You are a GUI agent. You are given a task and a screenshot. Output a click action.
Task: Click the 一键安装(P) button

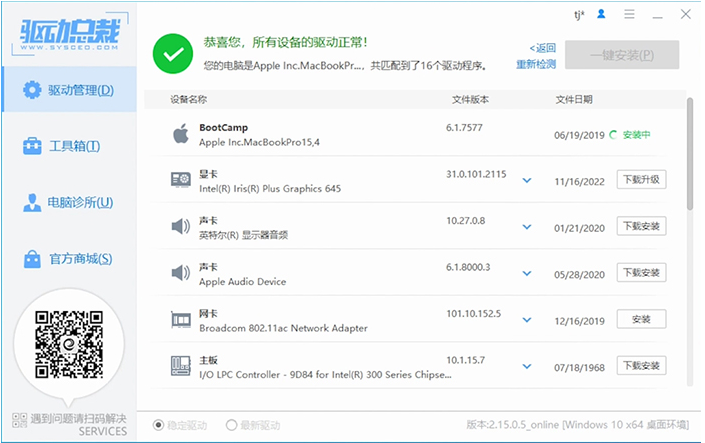(x=622, y=55)
